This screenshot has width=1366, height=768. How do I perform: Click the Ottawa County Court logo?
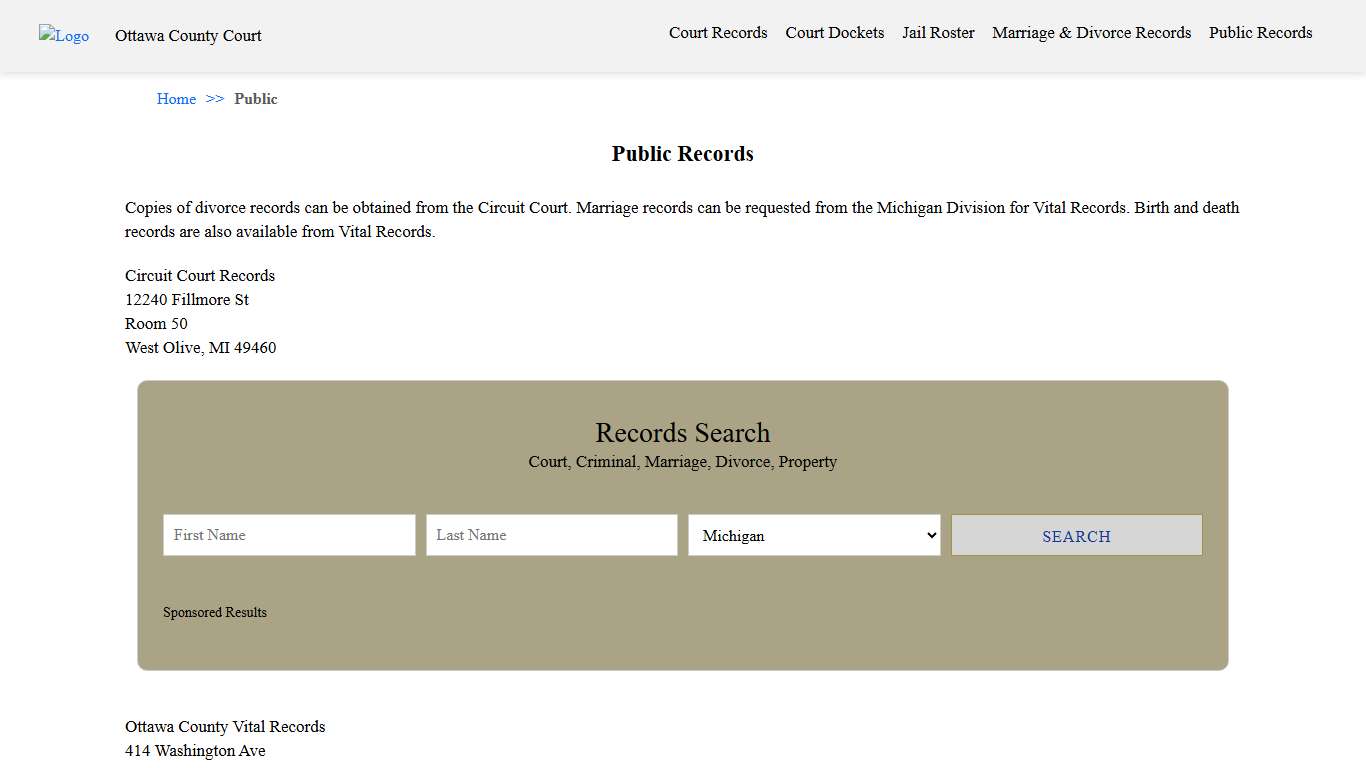point(63,36)
